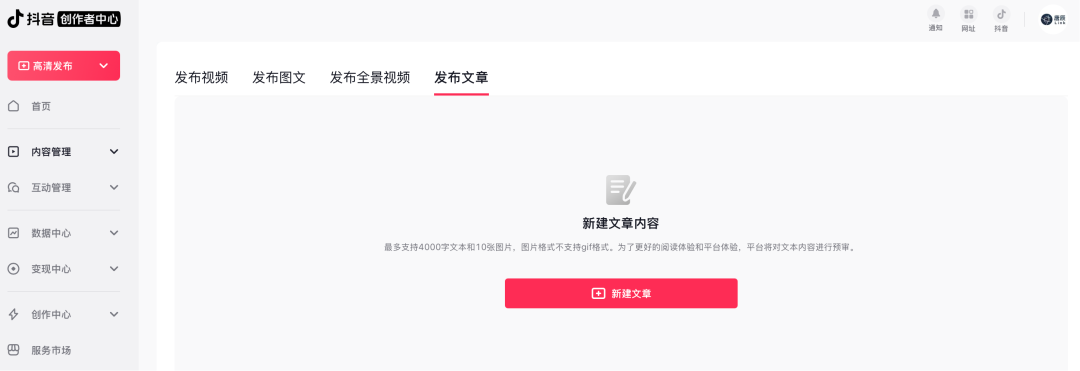Screen dimensions: 1080x371
Task: Expand the 高清发布 dropdown arrow
Action: 104,65
